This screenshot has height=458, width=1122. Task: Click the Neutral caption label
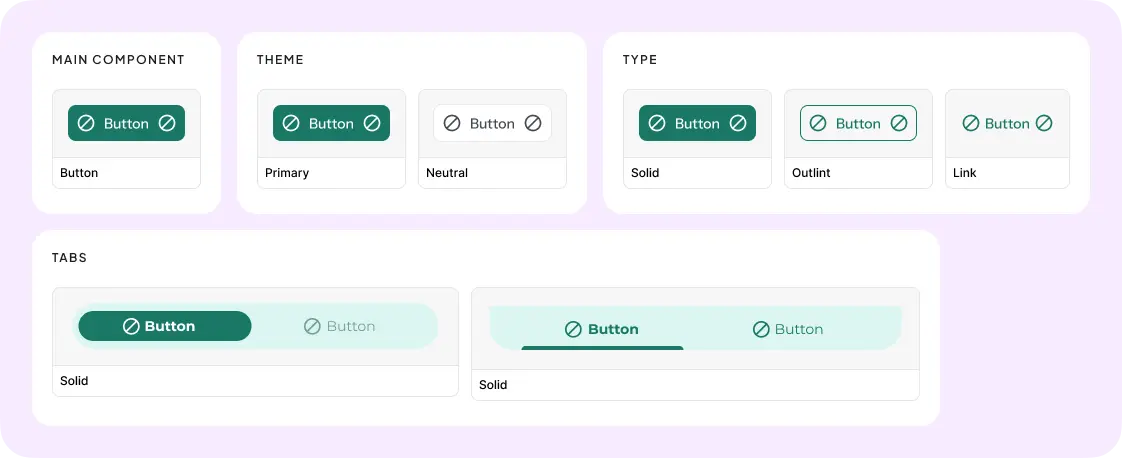tap(447, 173)
